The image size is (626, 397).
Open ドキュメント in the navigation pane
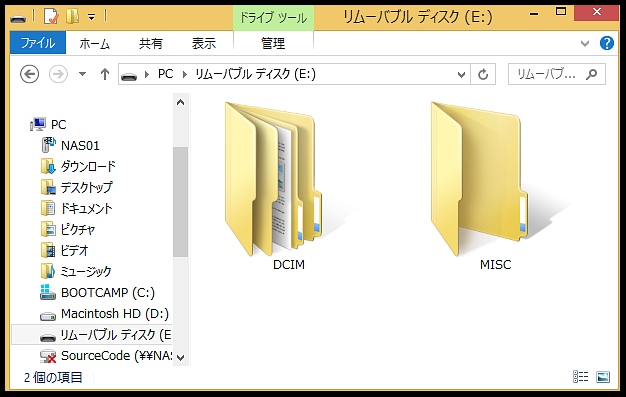pos(87,208)
